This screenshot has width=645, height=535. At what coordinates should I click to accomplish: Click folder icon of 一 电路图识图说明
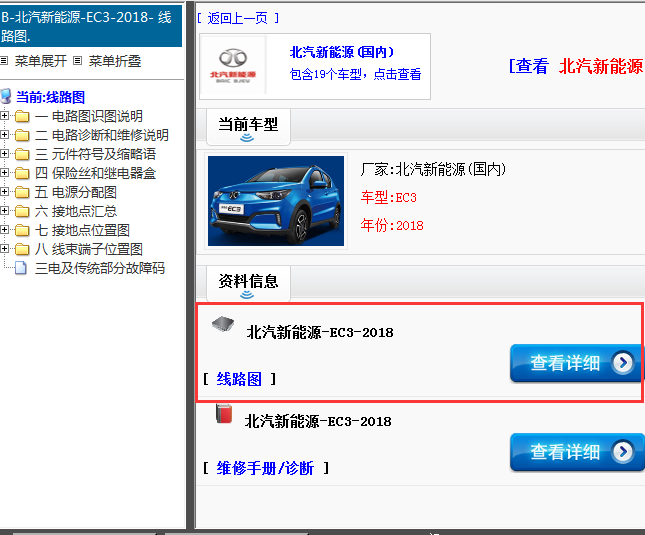click(22, 116)
